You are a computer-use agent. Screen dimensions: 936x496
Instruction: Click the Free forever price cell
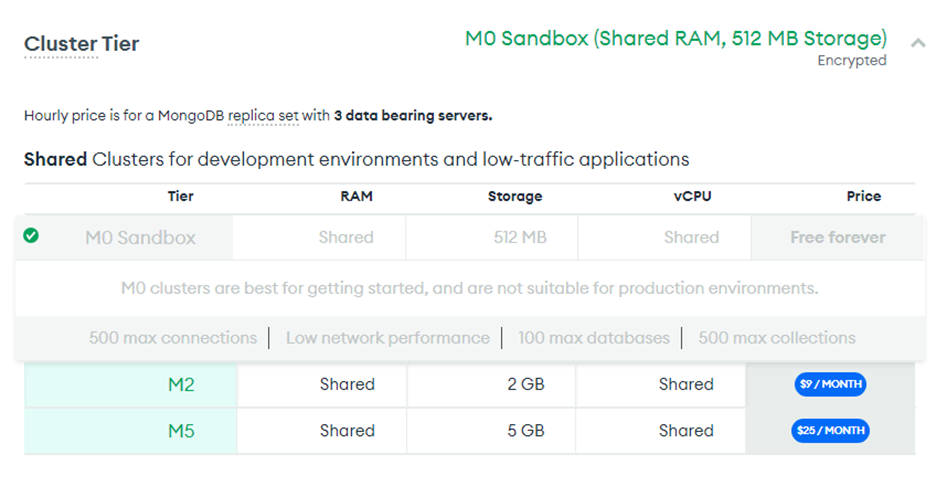tap(837, 238)
